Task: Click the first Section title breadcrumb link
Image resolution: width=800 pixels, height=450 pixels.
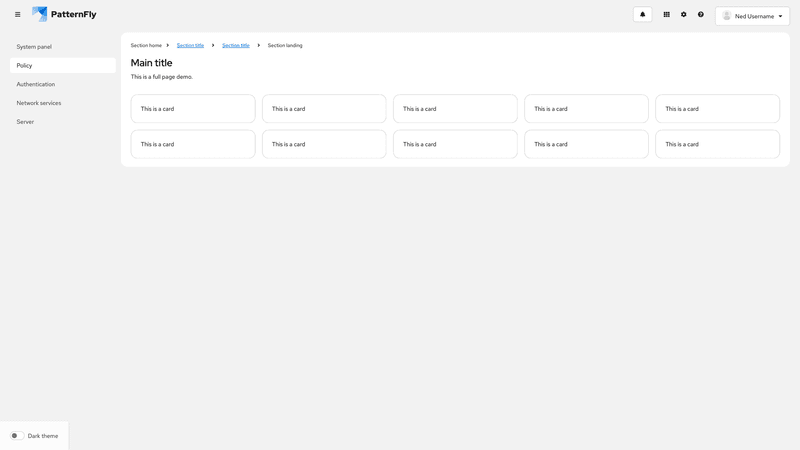Action: pyautogui.click(x=190, y=45)
